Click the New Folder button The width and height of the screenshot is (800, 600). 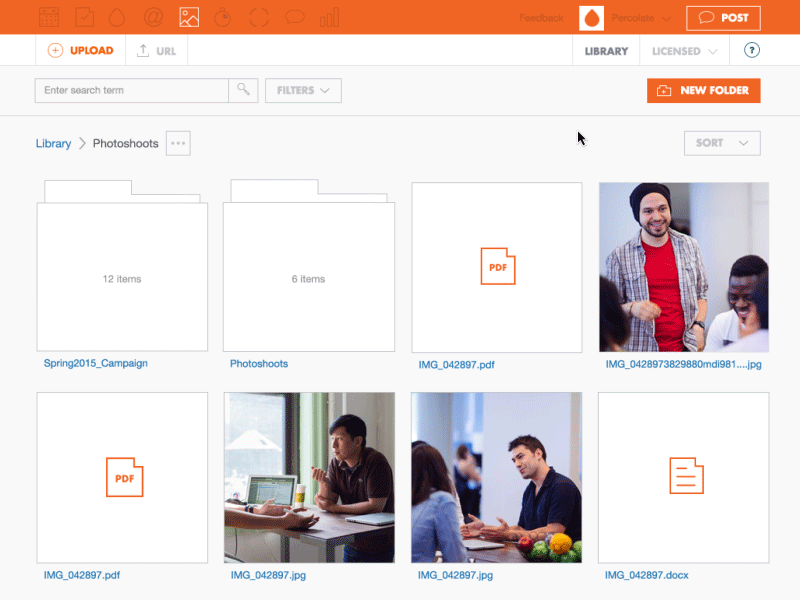pos(704,90)
